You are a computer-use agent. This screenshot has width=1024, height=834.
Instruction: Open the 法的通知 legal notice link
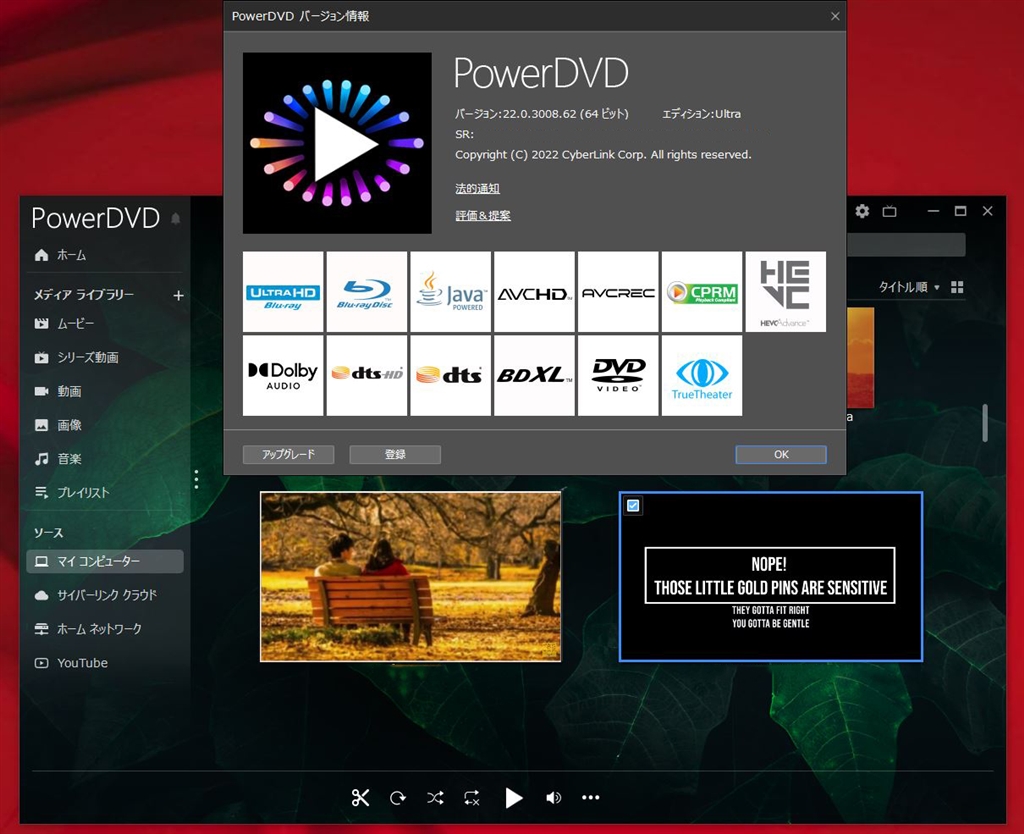click(x=476, y=188)
